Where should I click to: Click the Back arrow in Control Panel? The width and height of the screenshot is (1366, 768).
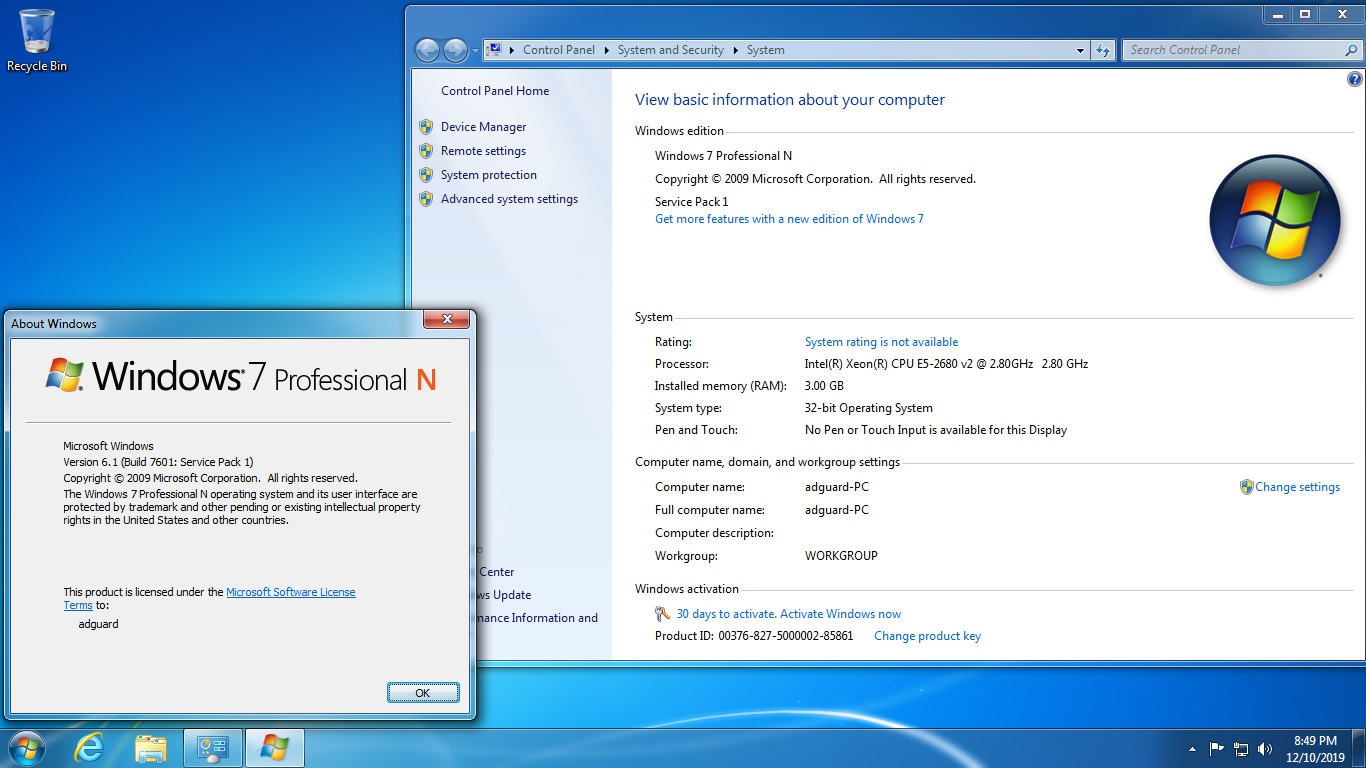point(427,50)
